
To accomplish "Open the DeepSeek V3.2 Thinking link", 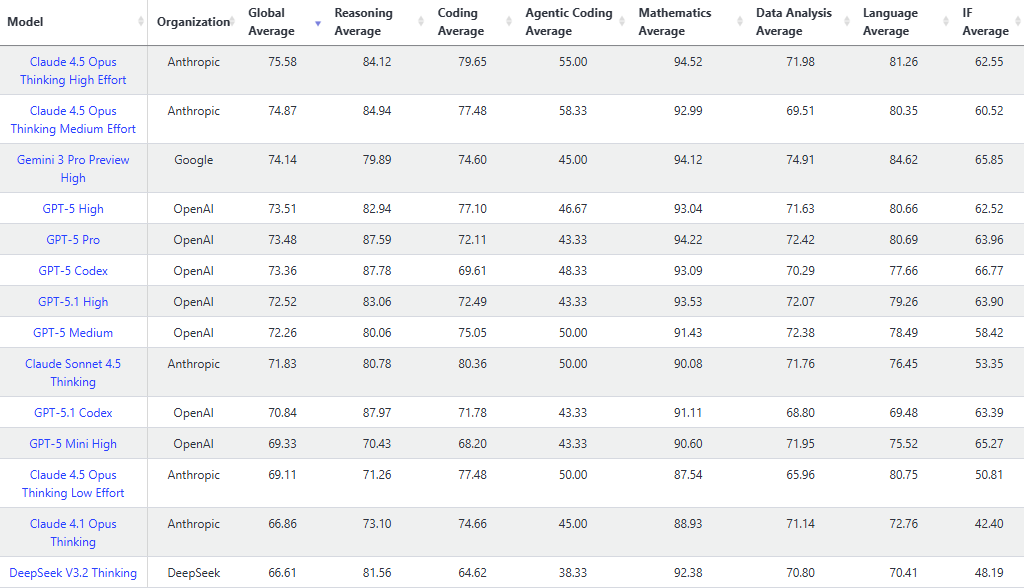I will [x=73, y=572].
